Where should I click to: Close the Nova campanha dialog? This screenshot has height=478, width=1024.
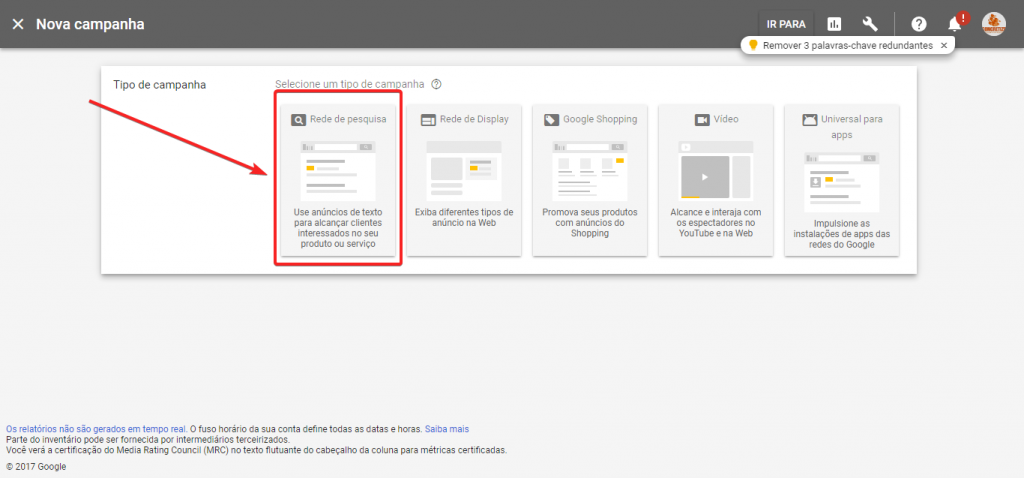pos(18,24)
